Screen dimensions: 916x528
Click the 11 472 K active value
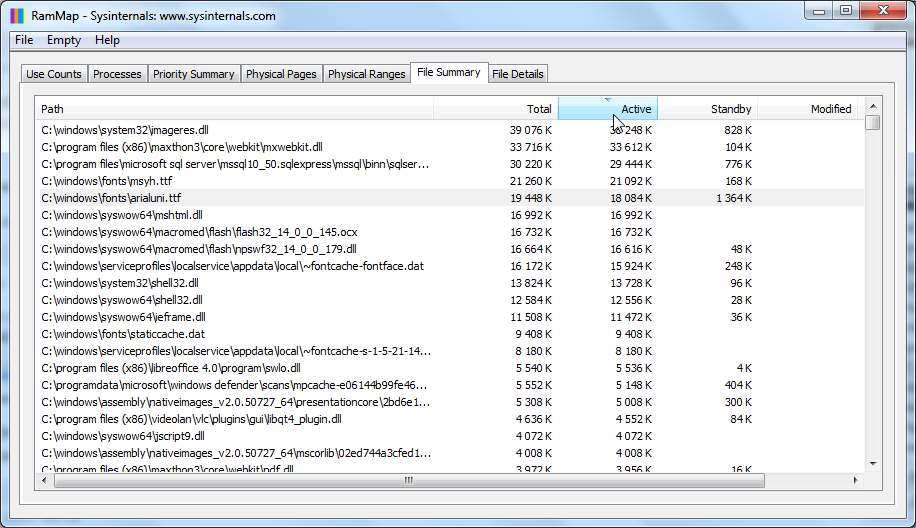631,317
